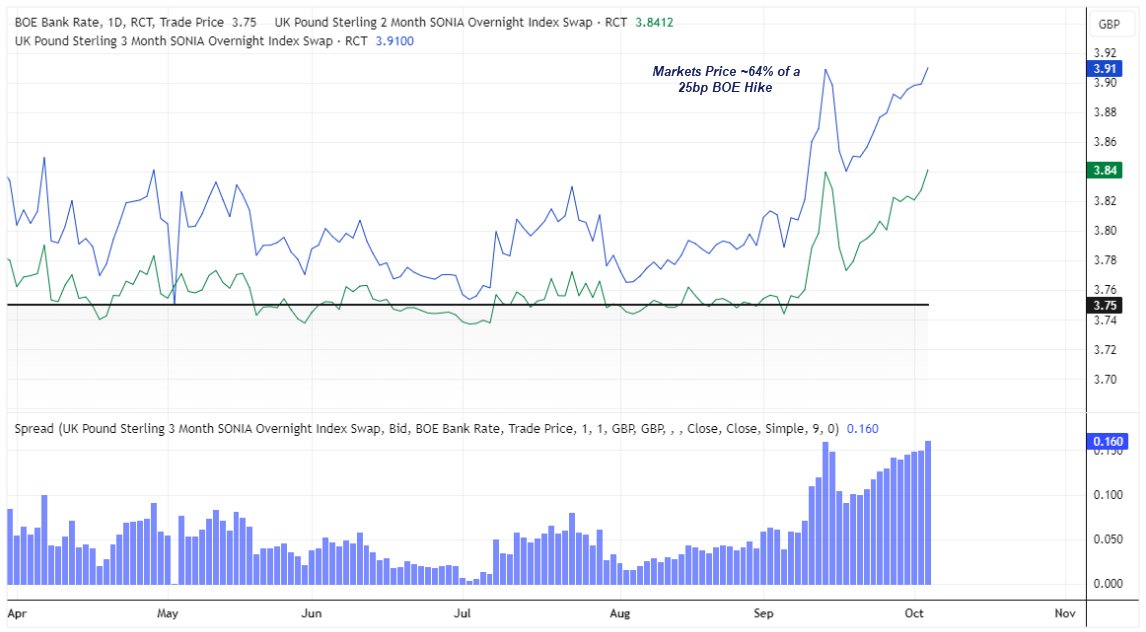
Task: Click the green 3.84 price label
Action: pyautogui.click(x=1104, y=170)
